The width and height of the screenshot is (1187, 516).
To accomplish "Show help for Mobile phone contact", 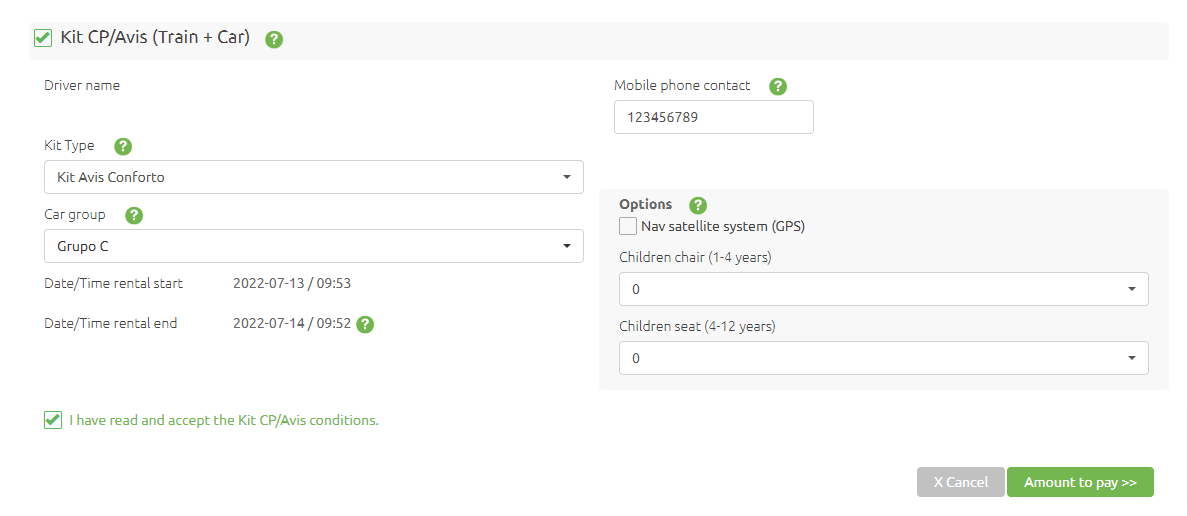I will [777, 86].
